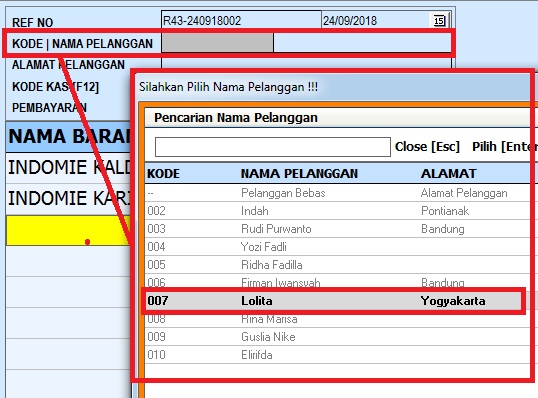The height and width of the screenshot is (398, 538).
Task: Click the Pencarian Nama Pelanggan search box
Action: 273,147
